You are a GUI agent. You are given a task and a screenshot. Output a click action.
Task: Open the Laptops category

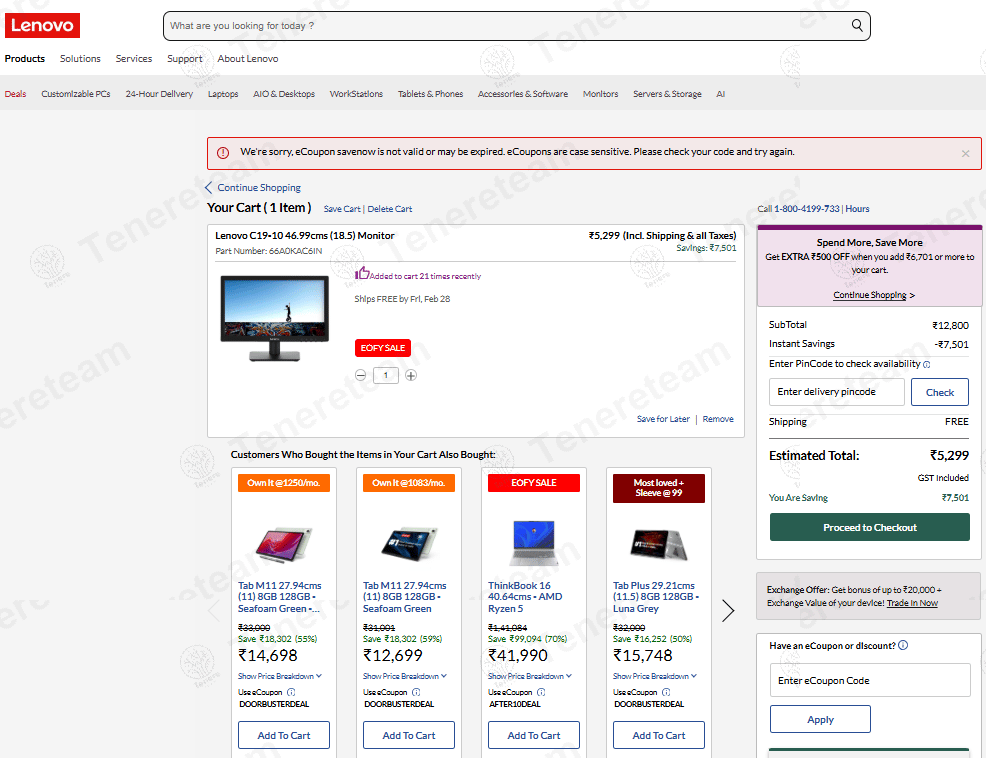coord(223,94)
